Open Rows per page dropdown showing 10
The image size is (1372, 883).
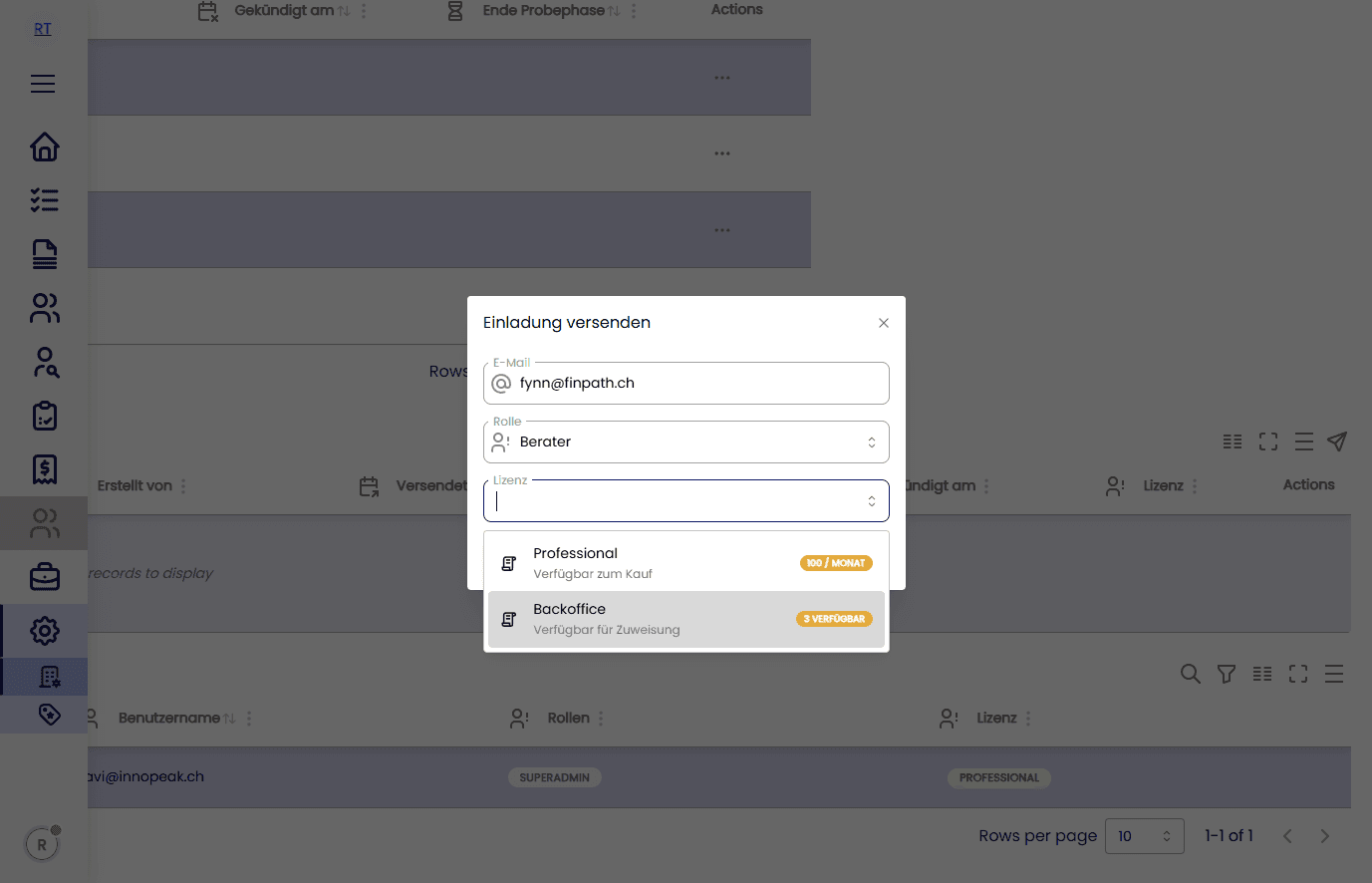pos(1145,836)
